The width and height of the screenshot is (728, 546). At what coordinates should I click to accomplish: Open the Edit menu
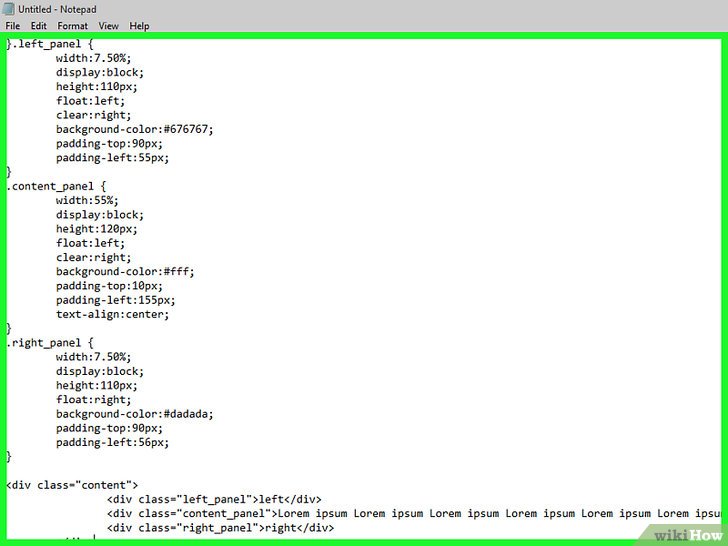(x=39, y=26)
